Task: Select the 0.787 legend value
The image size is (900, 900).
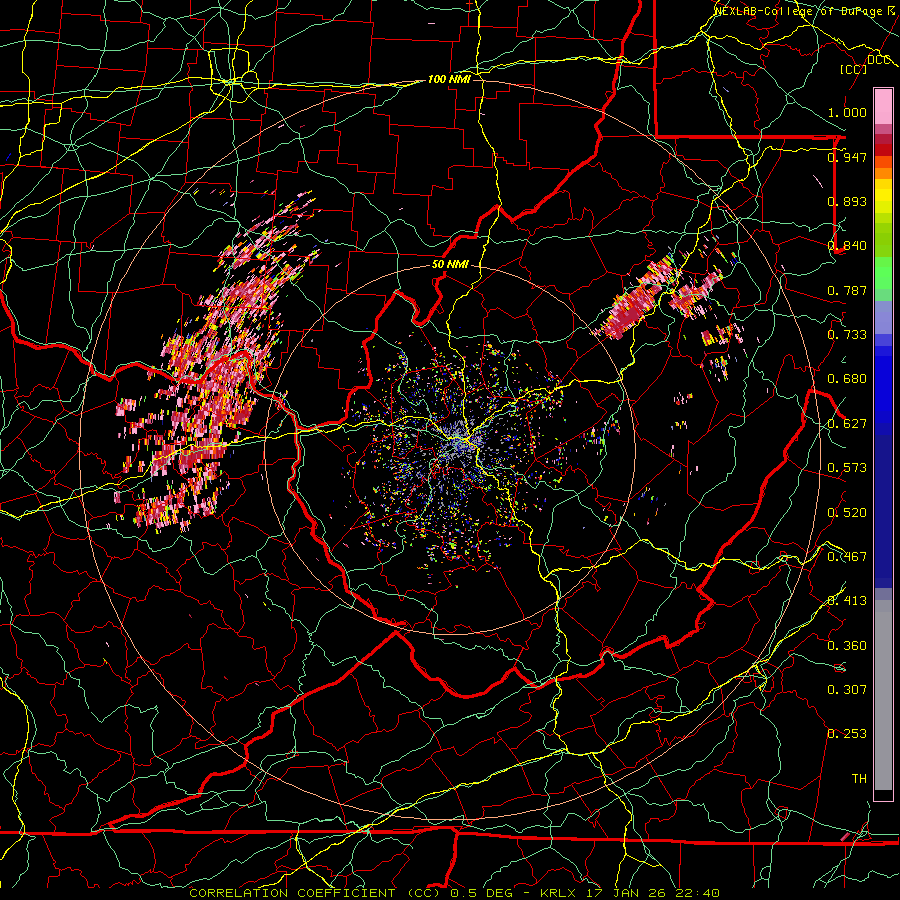Action: point(847,290)
